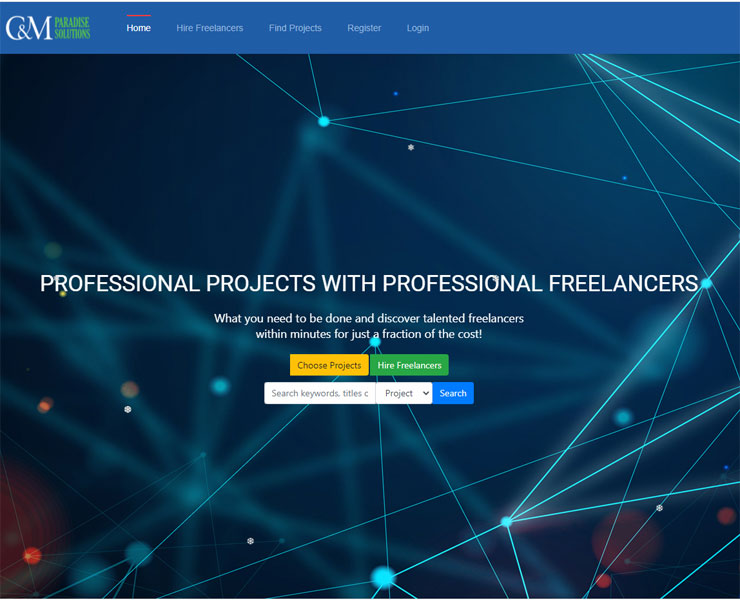
Task: Go to Hire Freelancers in the navbar
Action: point(210,28)
